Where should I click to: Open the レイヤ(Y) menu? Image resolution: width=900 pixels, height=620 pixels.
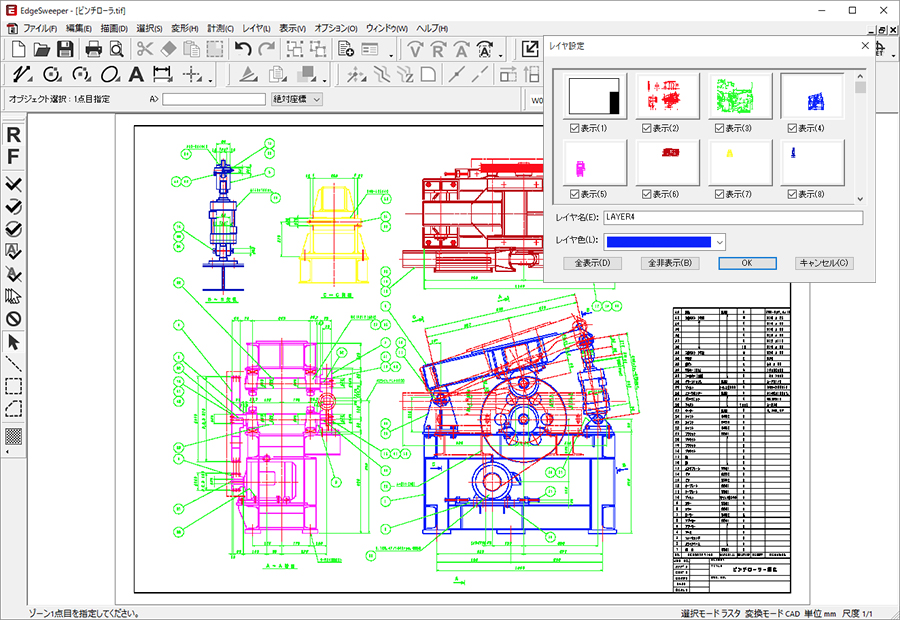click(258, 27)
